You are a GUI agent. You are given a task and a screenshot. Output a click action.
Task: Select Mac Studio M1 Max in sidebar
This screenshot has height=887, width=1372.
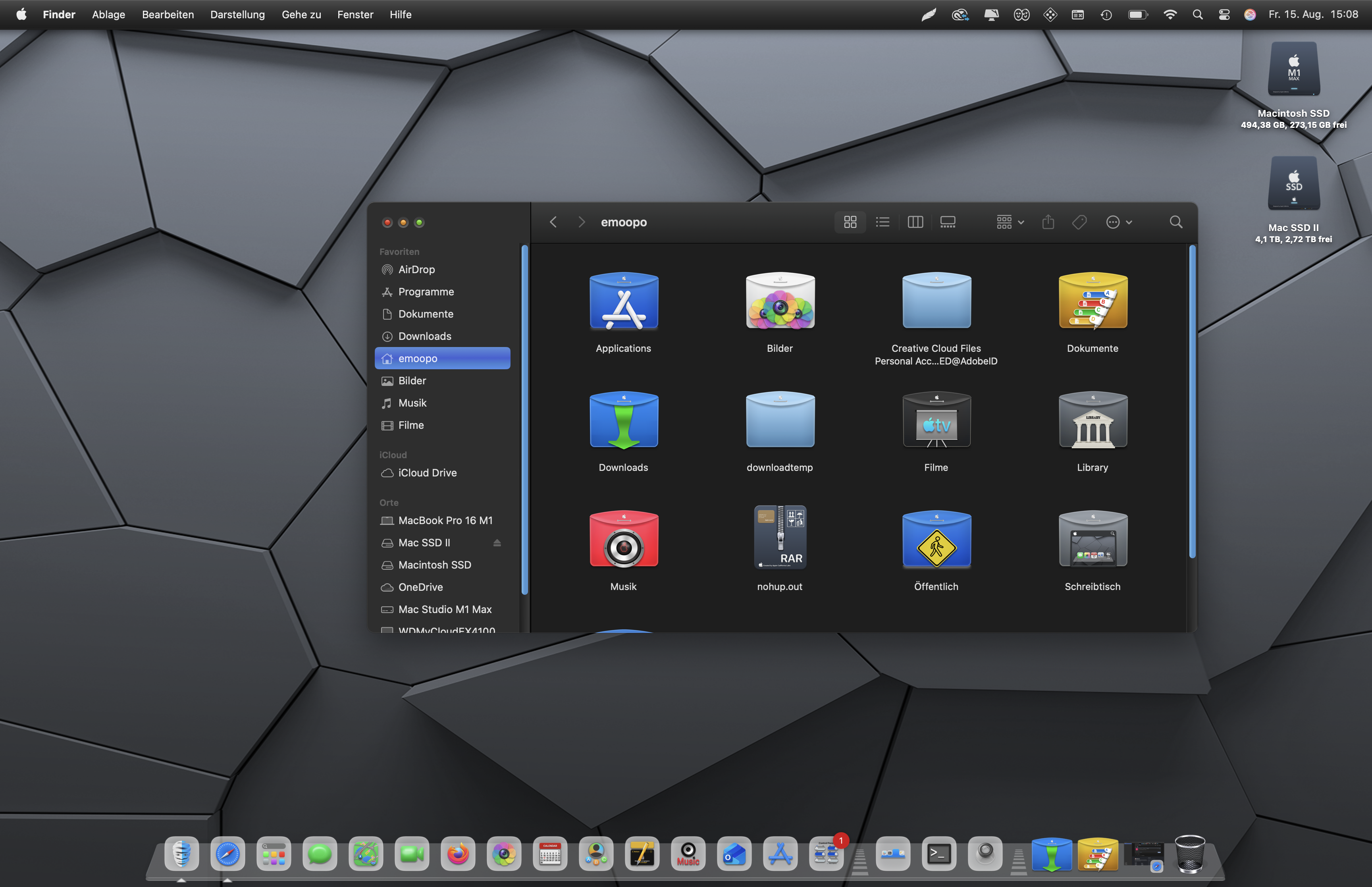tap(442, 609)
